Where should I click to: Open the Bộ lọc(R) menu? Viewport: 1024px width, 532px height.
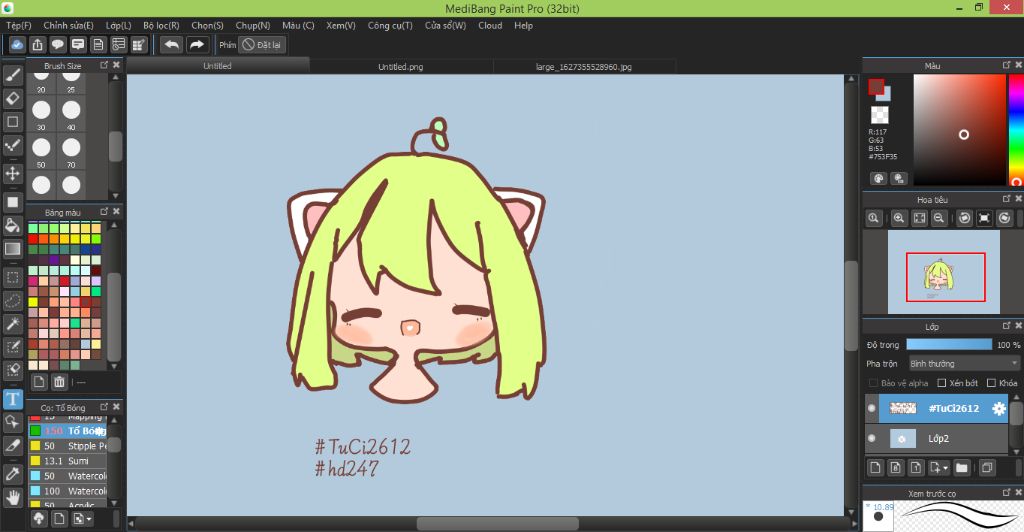point(161,25)
